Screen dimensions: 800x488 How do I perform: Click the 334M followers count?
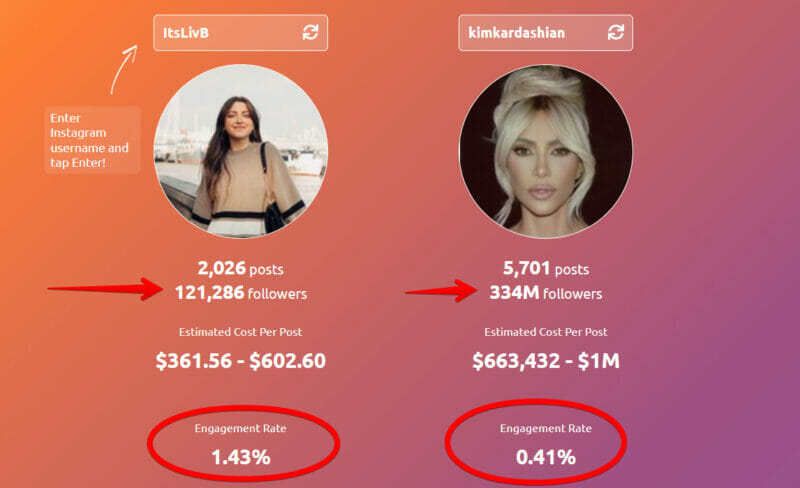pyautogui.click(x=546, y=293)
